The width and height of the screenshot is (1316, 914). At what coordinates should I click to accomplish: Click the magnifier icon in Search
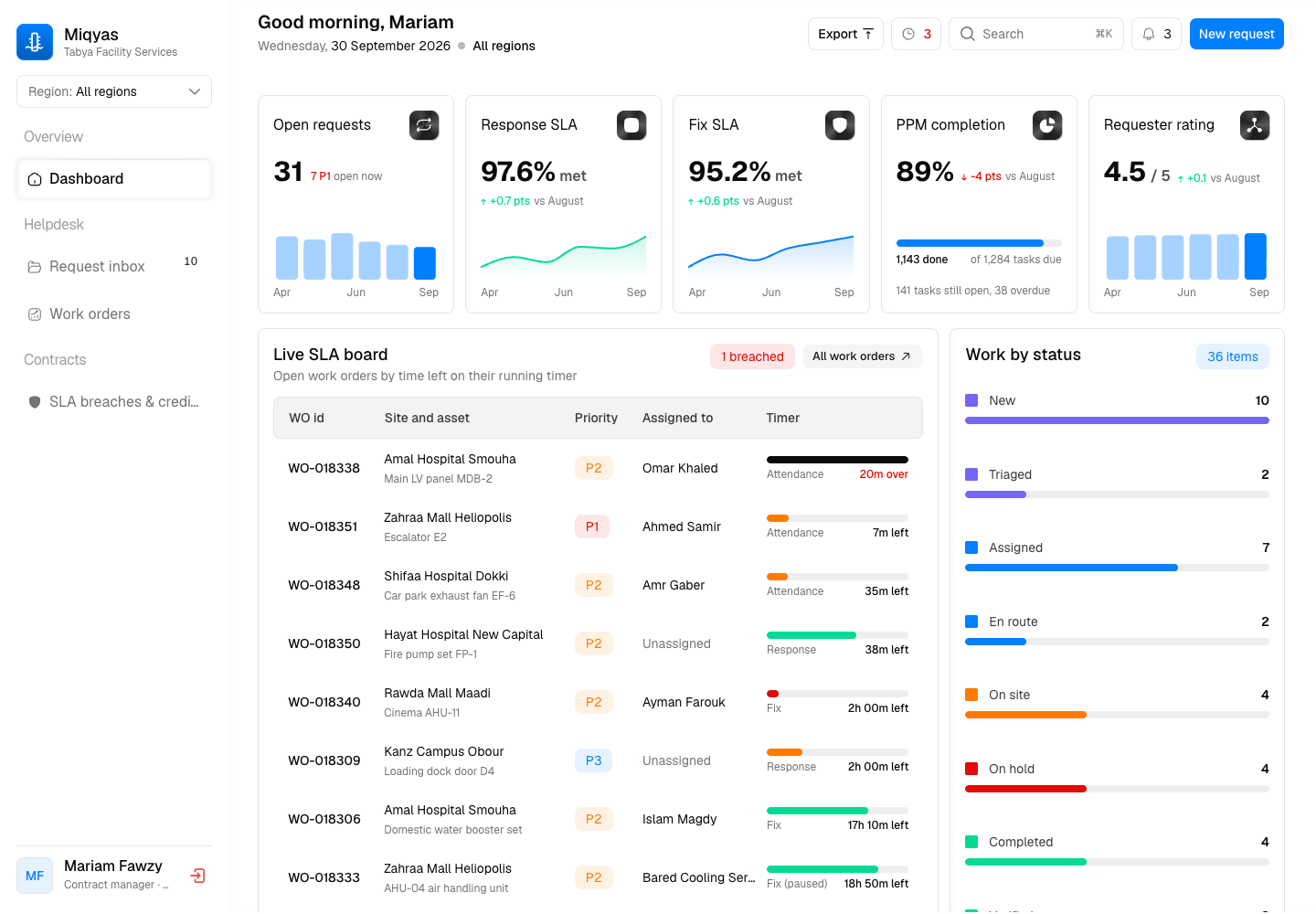coord(968,34)
